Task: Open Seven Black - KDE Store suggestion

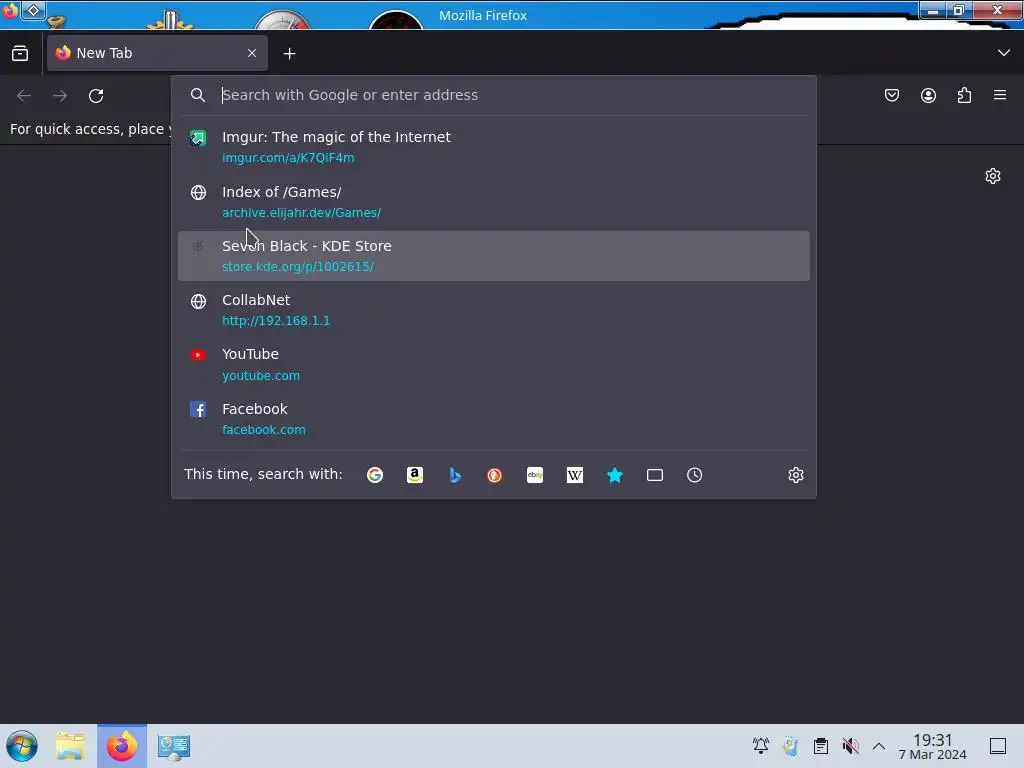Action: pos(494,256)
